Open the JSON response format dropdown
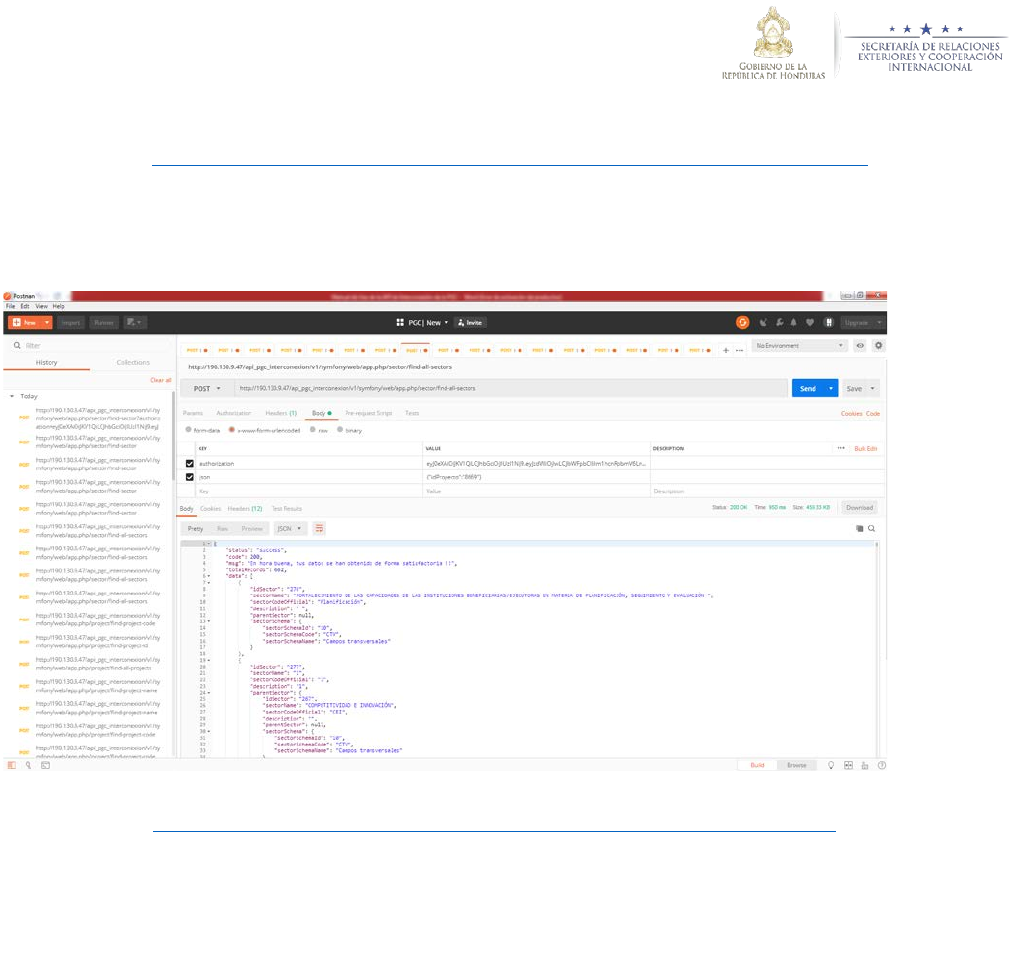This screenshot has width=1015, height=978. click(289, 529)
